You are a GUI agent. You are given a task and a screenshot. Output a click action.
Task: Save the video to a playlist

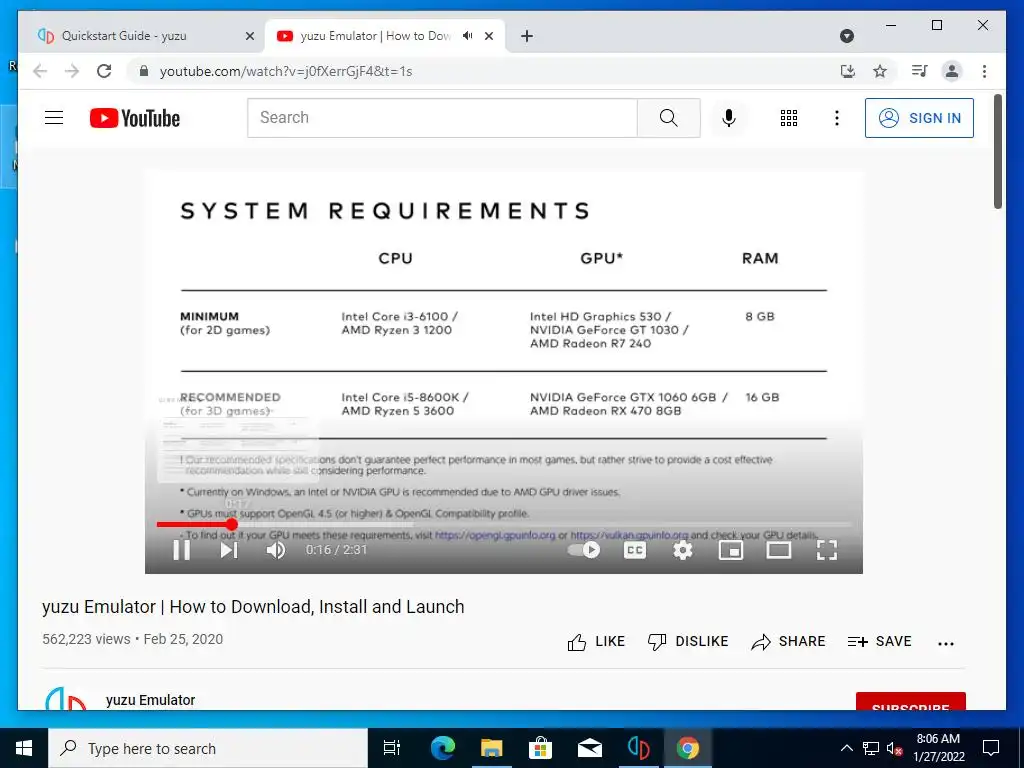click(x=879, y=642)
